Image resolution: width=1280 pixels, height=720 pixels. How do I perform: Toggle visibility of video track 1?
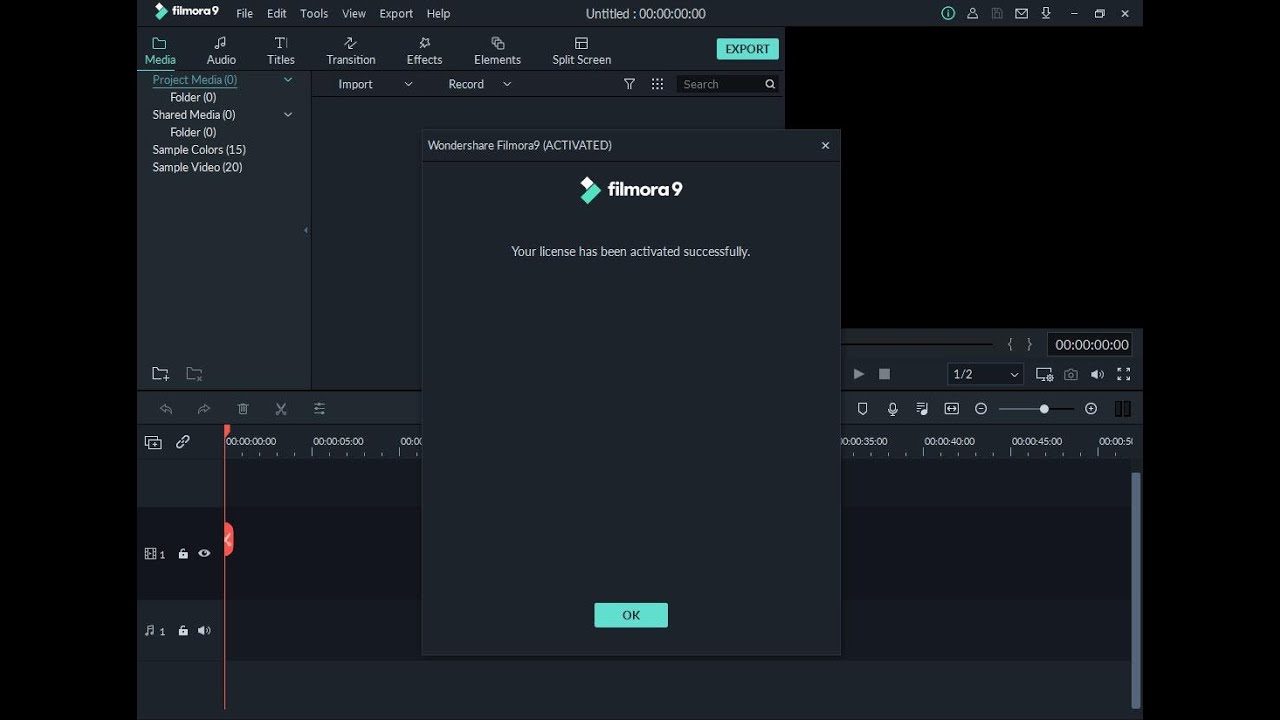pyautogui.click(x=204, y=553)
